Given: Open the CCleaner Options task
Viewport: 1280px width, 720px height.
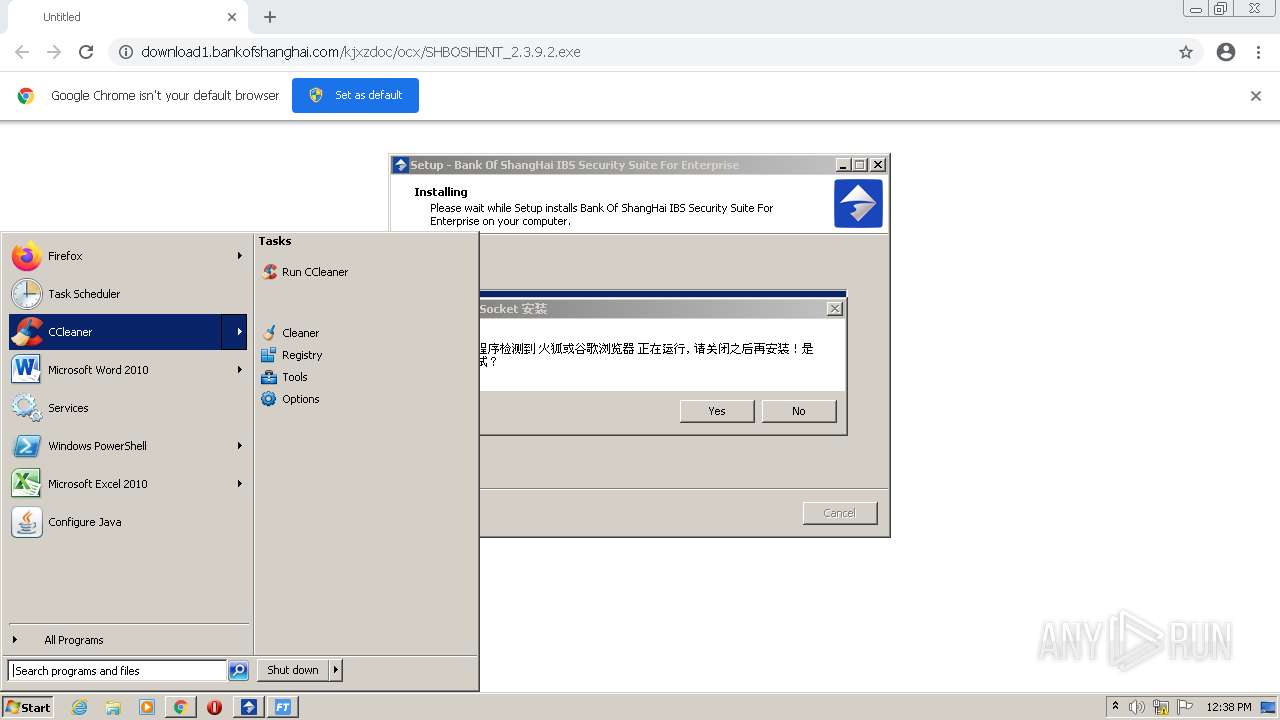Looking at the screenshot, I should point(290,399).
